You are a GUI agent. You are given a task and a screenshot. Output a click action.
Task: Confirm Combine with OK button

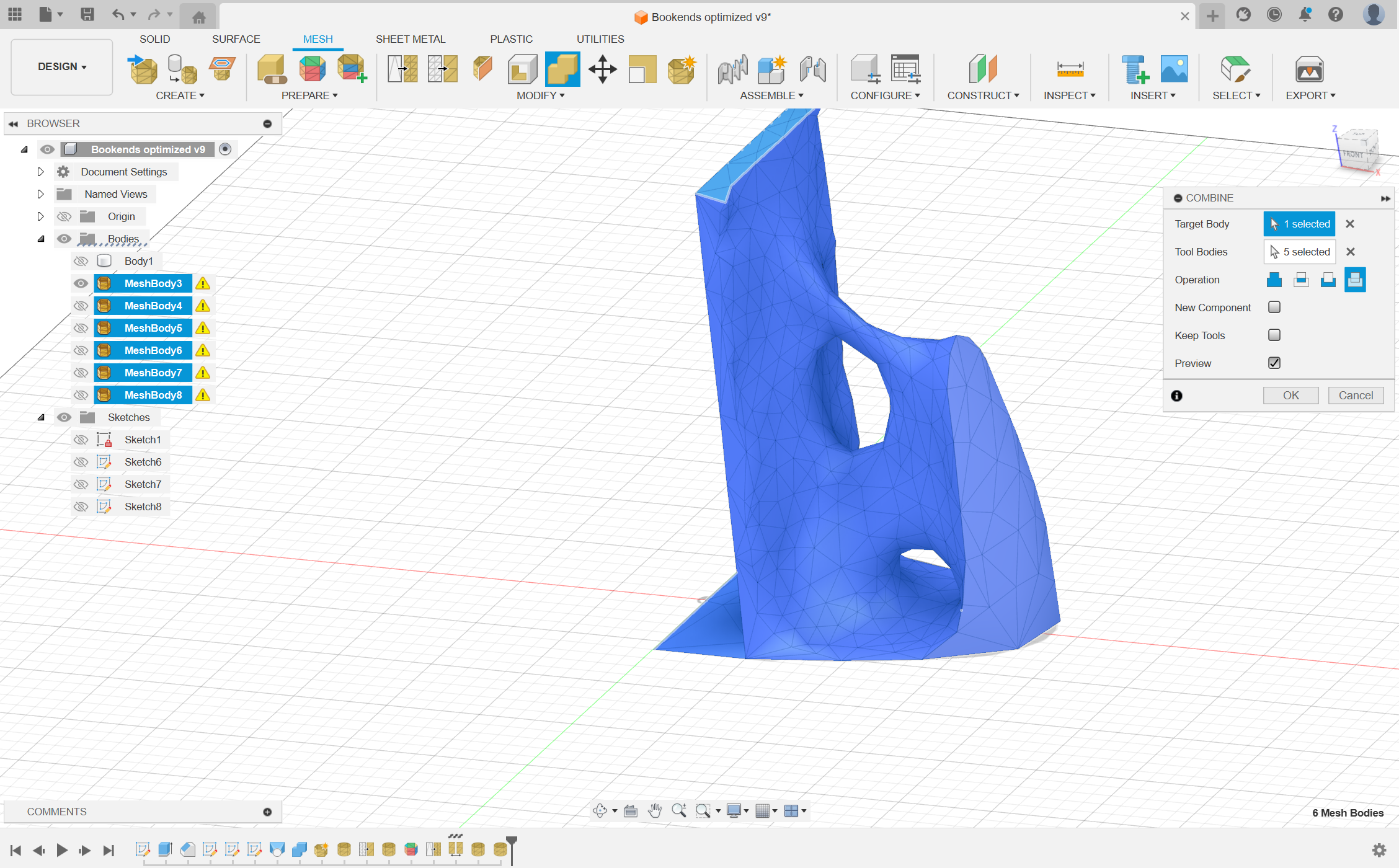tap(1291, 396)
